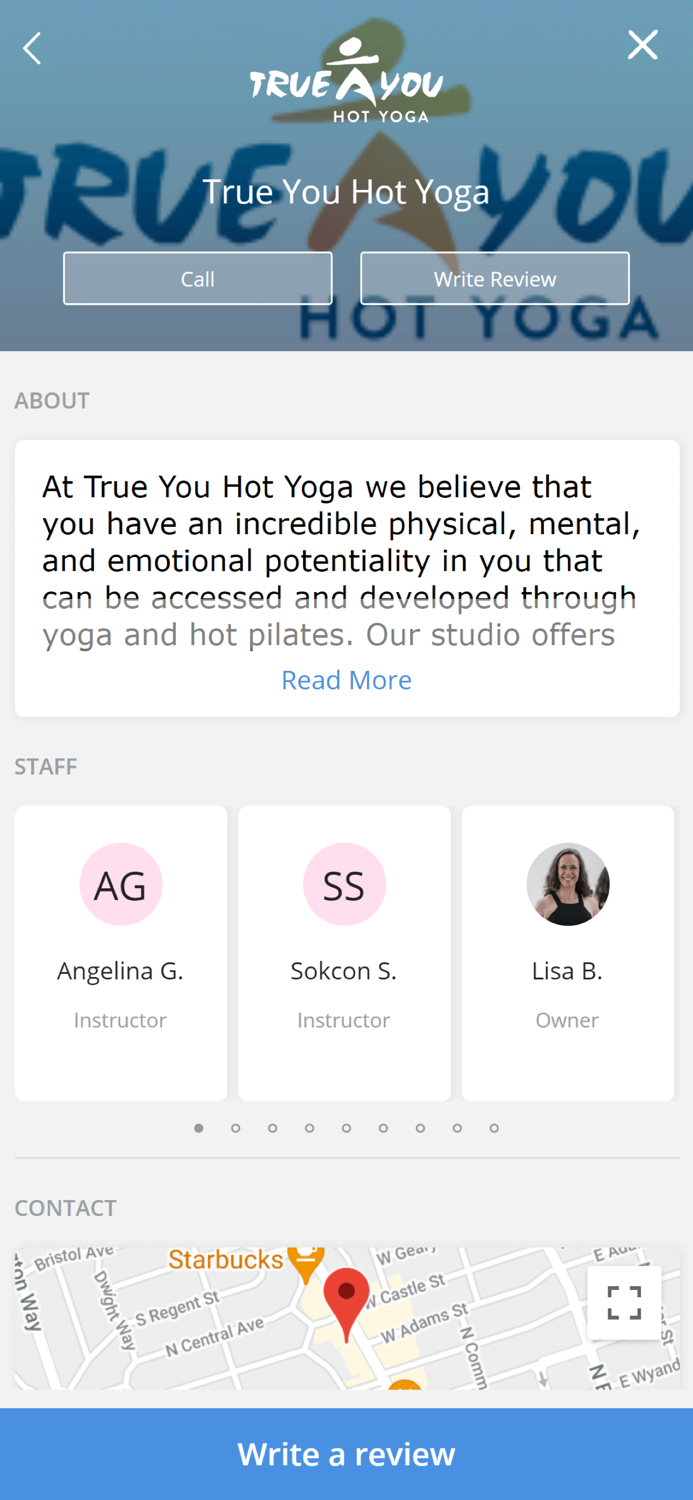Open Lisa B.'s owner staff card
The image size is (693, 1500).
coord(567,952)
